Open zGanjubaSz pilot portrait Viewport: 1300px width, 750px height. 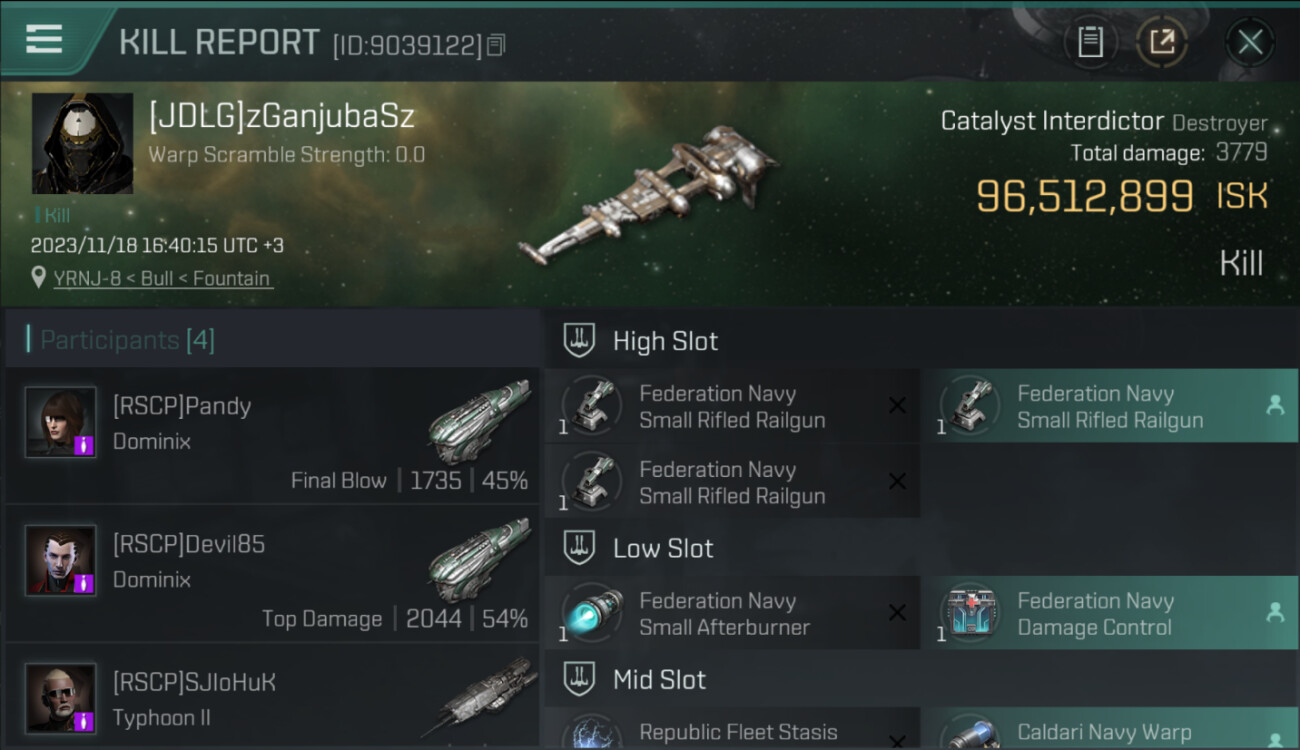(82, 143)
